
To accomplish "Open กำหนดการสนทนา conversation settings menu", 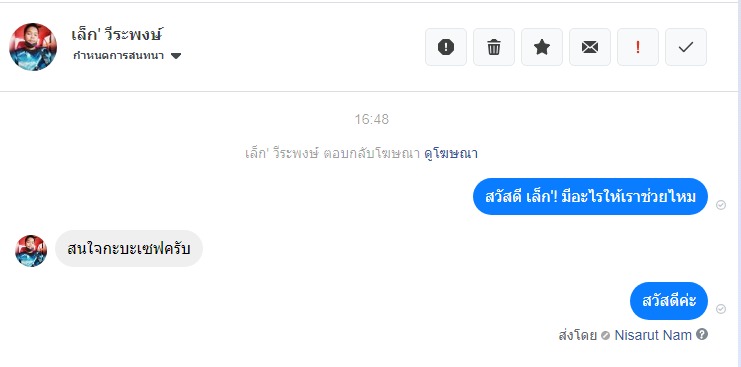I will click(x=127, y=56).
